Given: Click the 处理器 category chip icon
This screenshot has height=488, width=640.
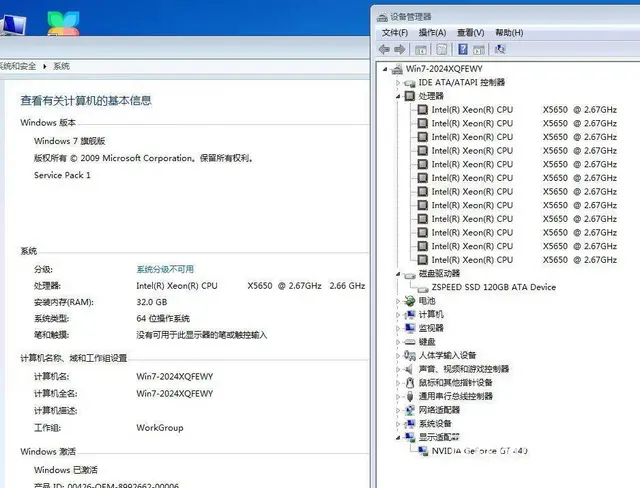Looking at the screenshot, I should click(410, 96).
